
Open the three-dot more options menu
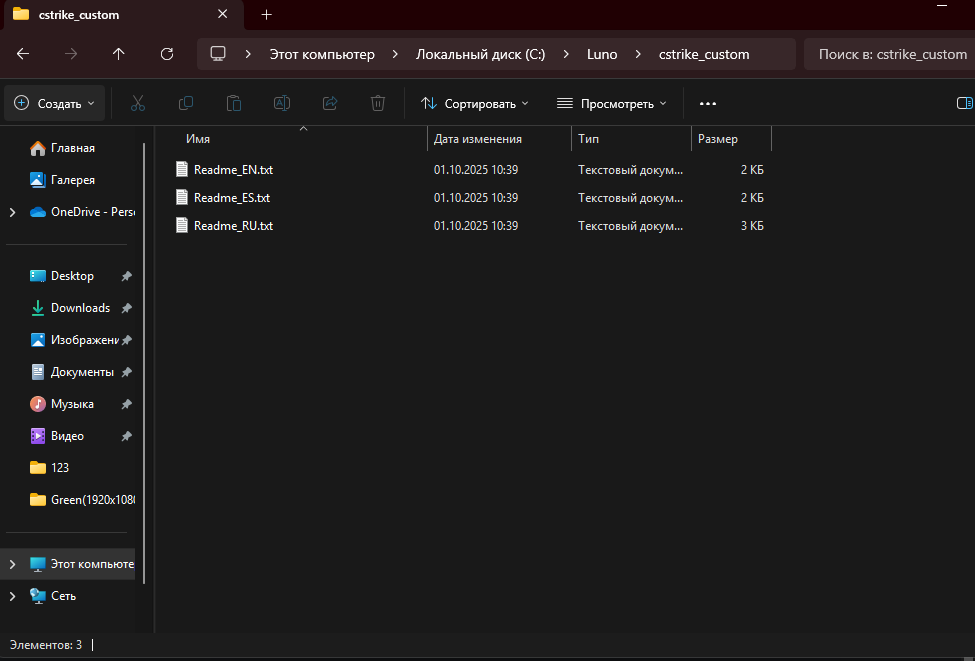tap(708, 103)
